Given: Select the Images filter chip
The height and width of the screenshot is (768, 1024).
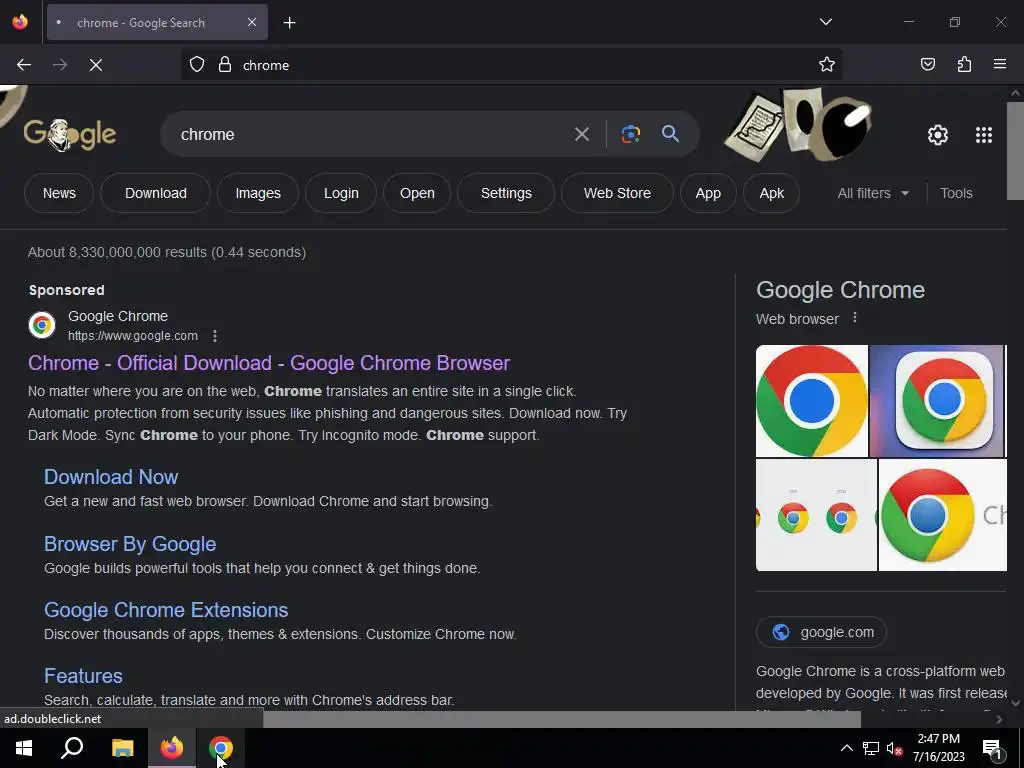Looking at the screenshot, I should [258, 193].
